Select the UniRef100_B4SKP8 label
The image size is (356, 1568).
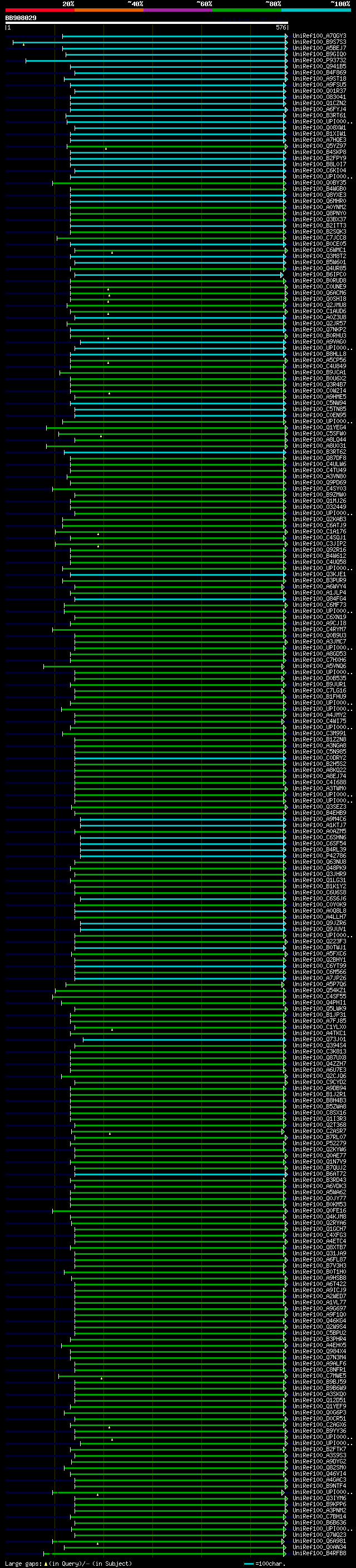(319, 152)
